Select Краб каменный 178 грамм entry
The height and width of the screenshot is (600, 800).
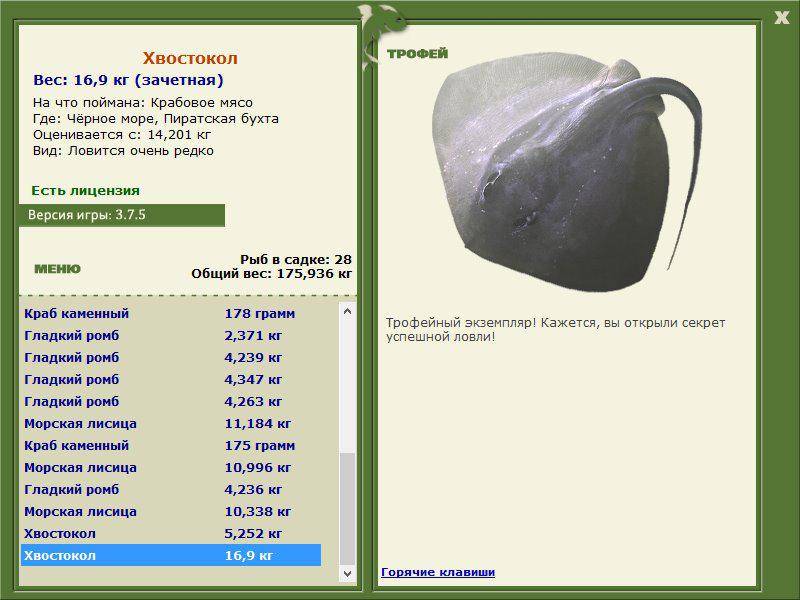171,313
